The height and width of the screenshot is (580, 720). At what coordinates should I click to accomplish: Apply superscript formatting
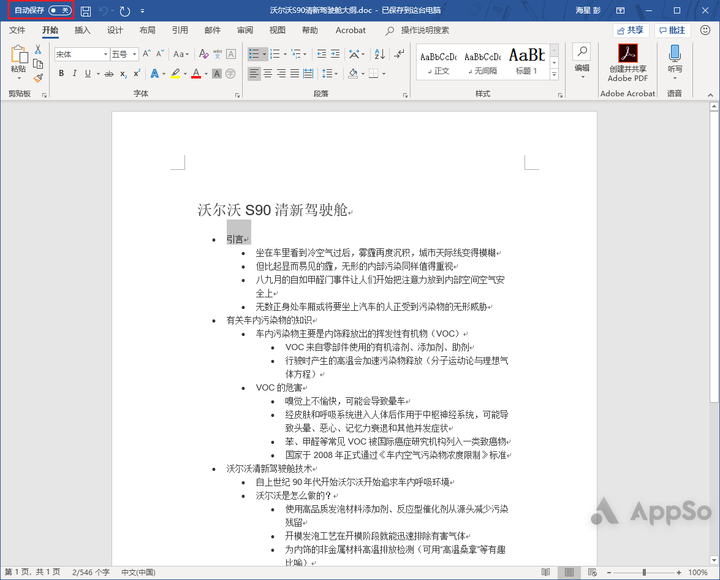tap(136, 73)
